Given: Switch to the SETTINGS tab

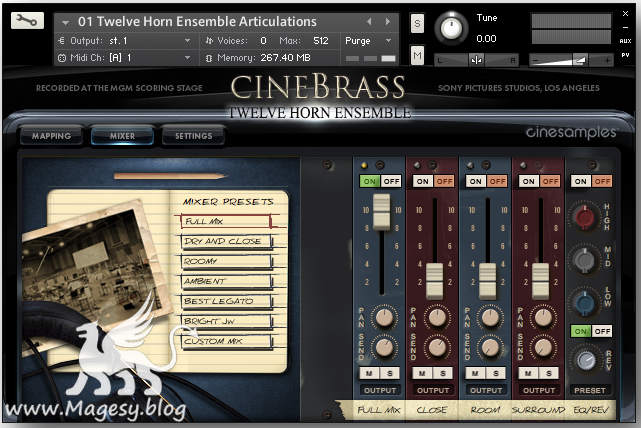Looking at the screenshot, I should point(193,136).
